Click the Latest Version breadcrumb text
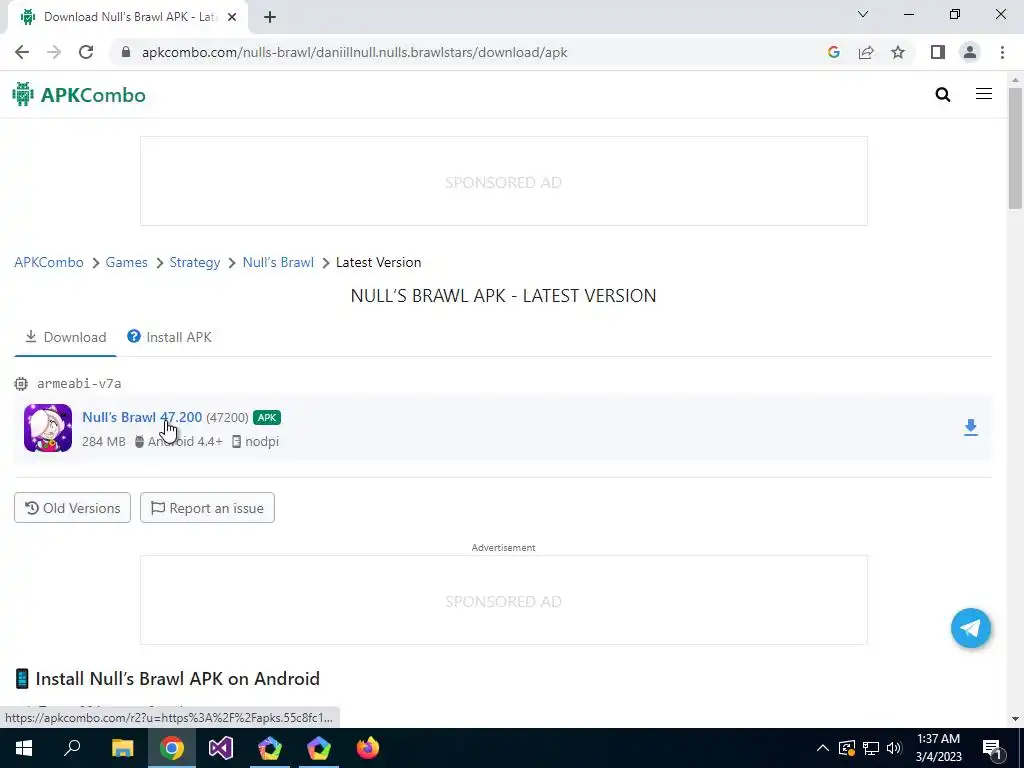 [378, 263]
